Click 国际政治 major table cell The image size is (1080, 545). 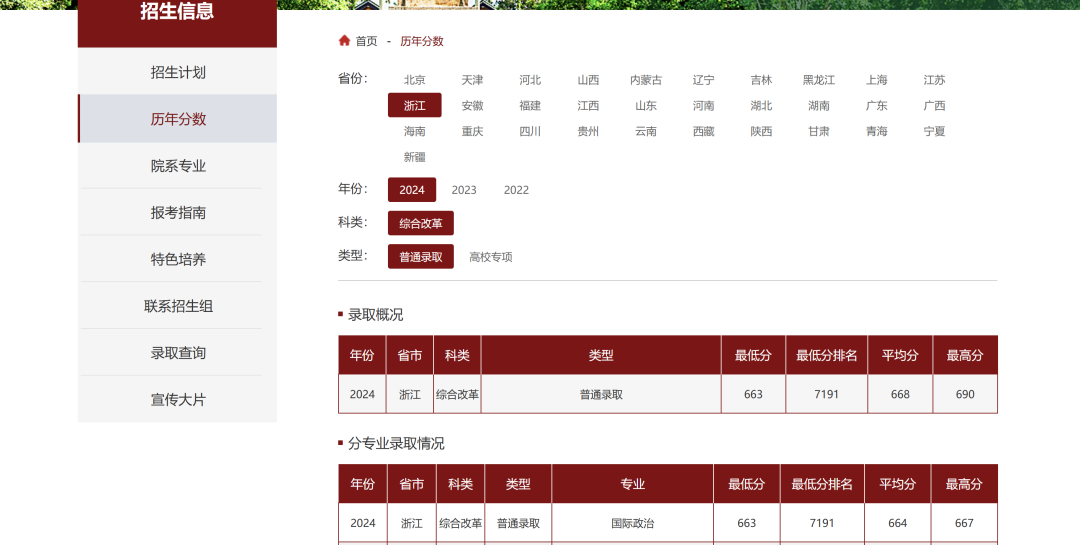point(633,523)
